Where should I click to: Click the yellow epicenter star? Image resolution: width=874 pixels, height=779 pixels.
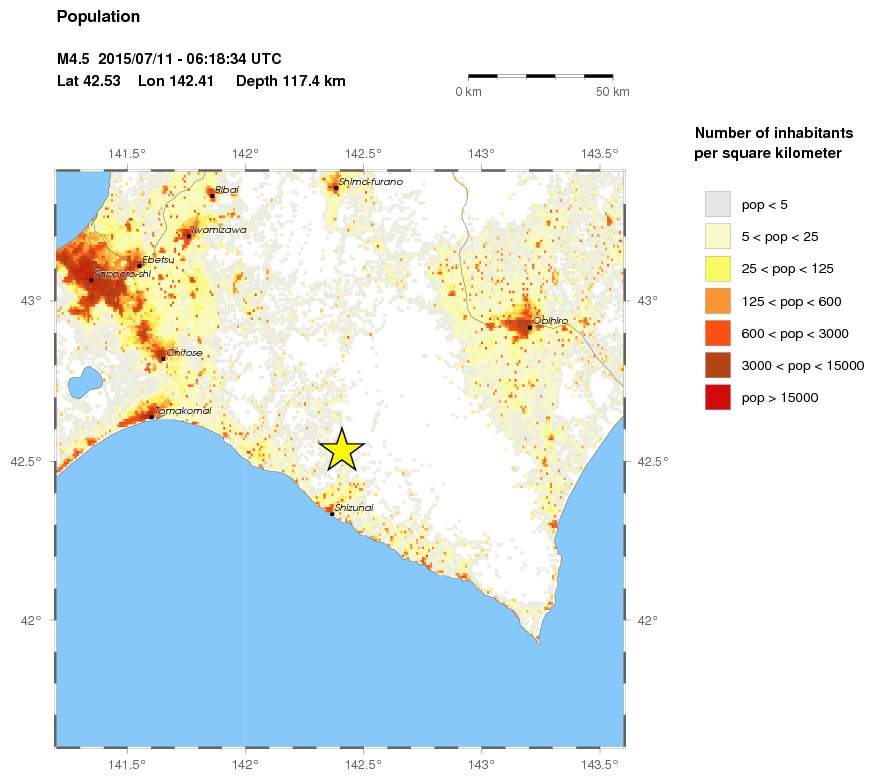pos(342,449)
